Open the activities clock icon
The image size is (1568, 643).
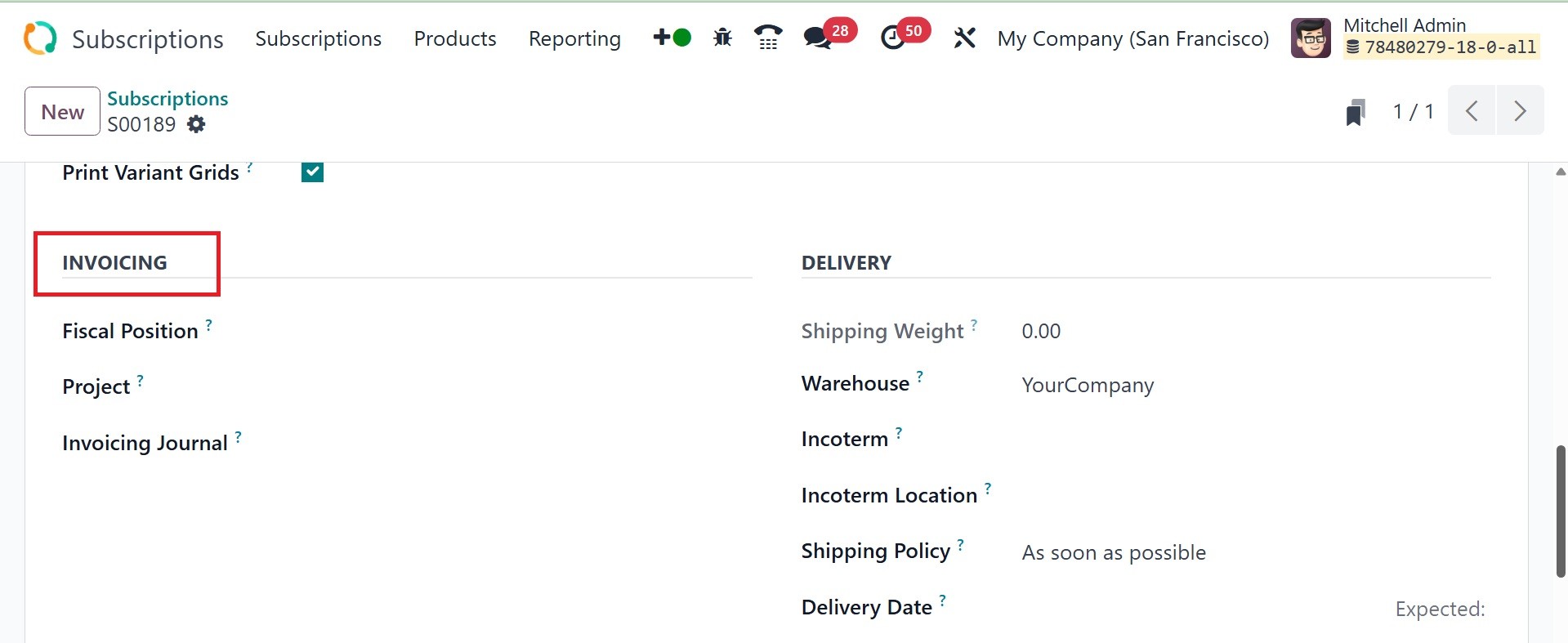(893, 38)
